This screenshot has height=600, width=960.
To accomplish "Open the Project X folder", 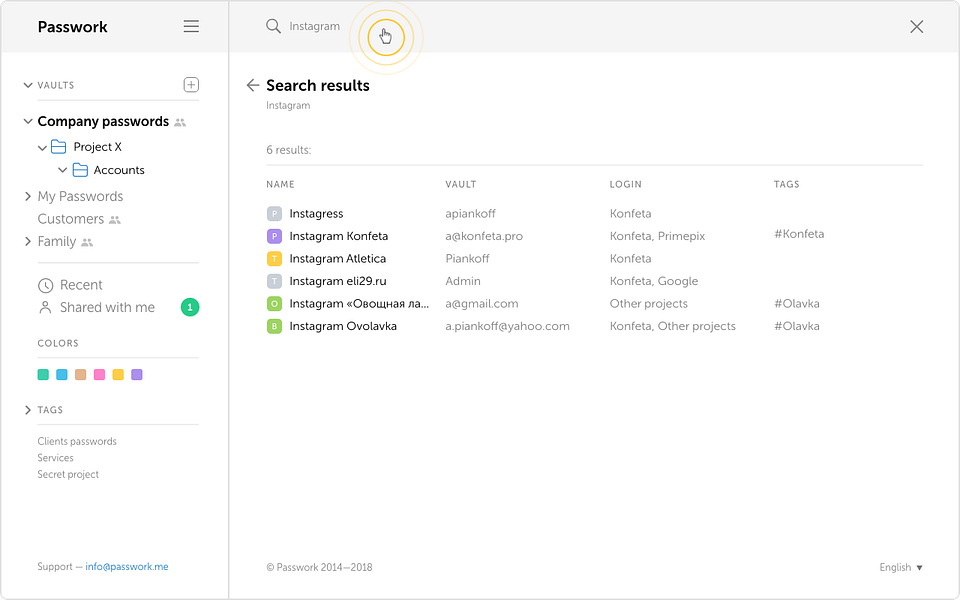I will pyautogui.click(x=97, y=147).
